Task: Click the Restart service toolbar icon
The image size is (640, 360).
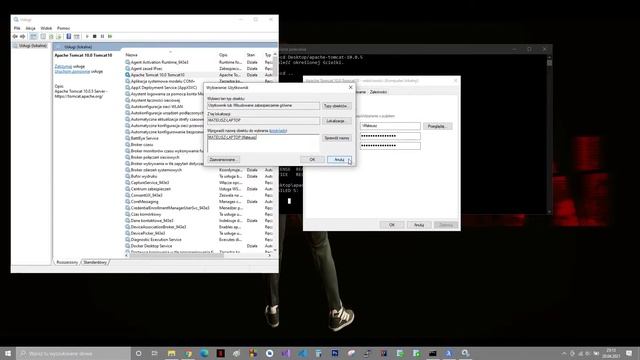Action: pyautogui.click(x=110, y=36)
